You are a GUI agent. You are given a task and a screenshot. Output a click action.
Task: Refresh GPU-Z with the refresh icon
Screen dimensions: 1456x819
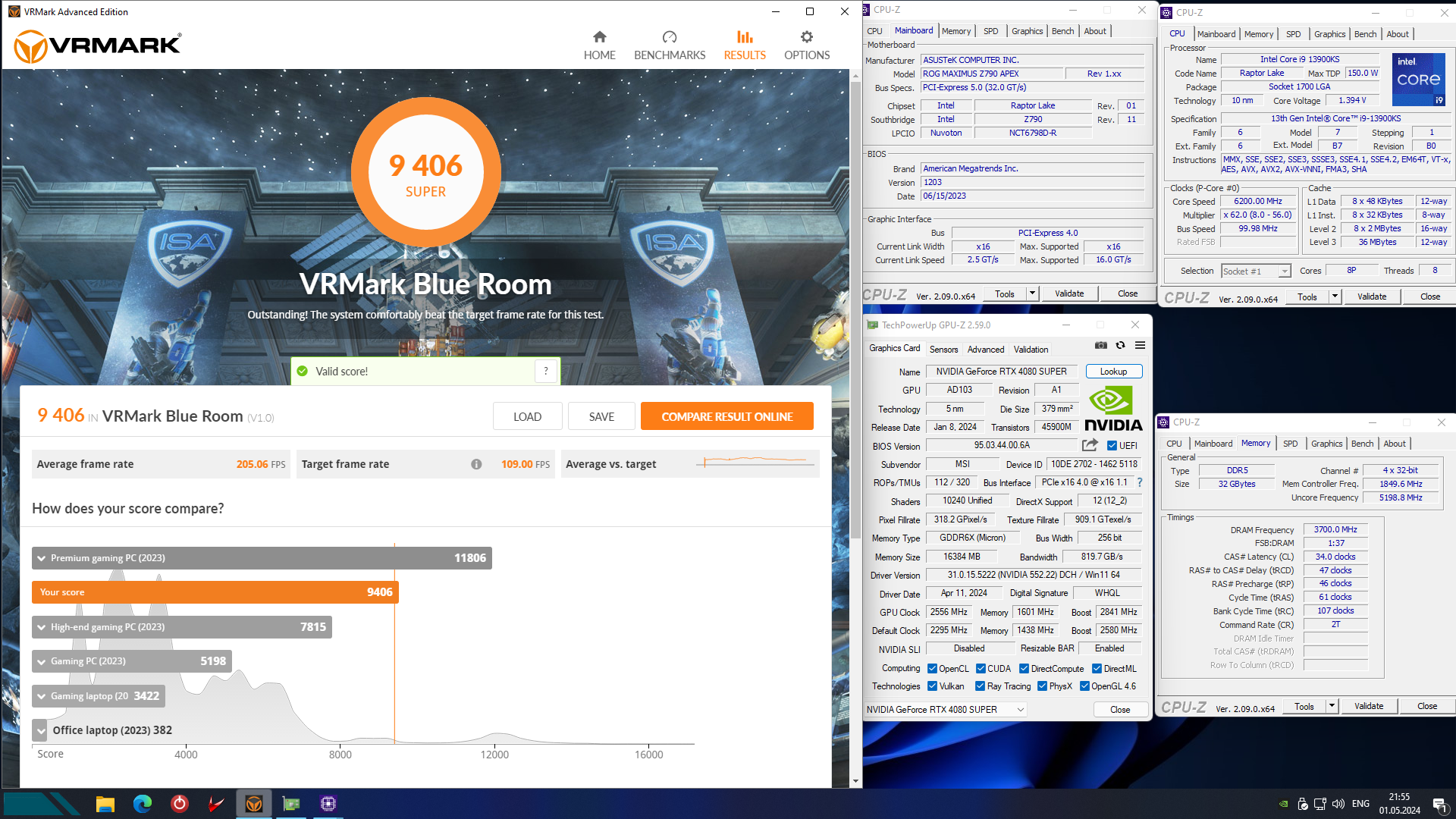(x=1120, y=346)
